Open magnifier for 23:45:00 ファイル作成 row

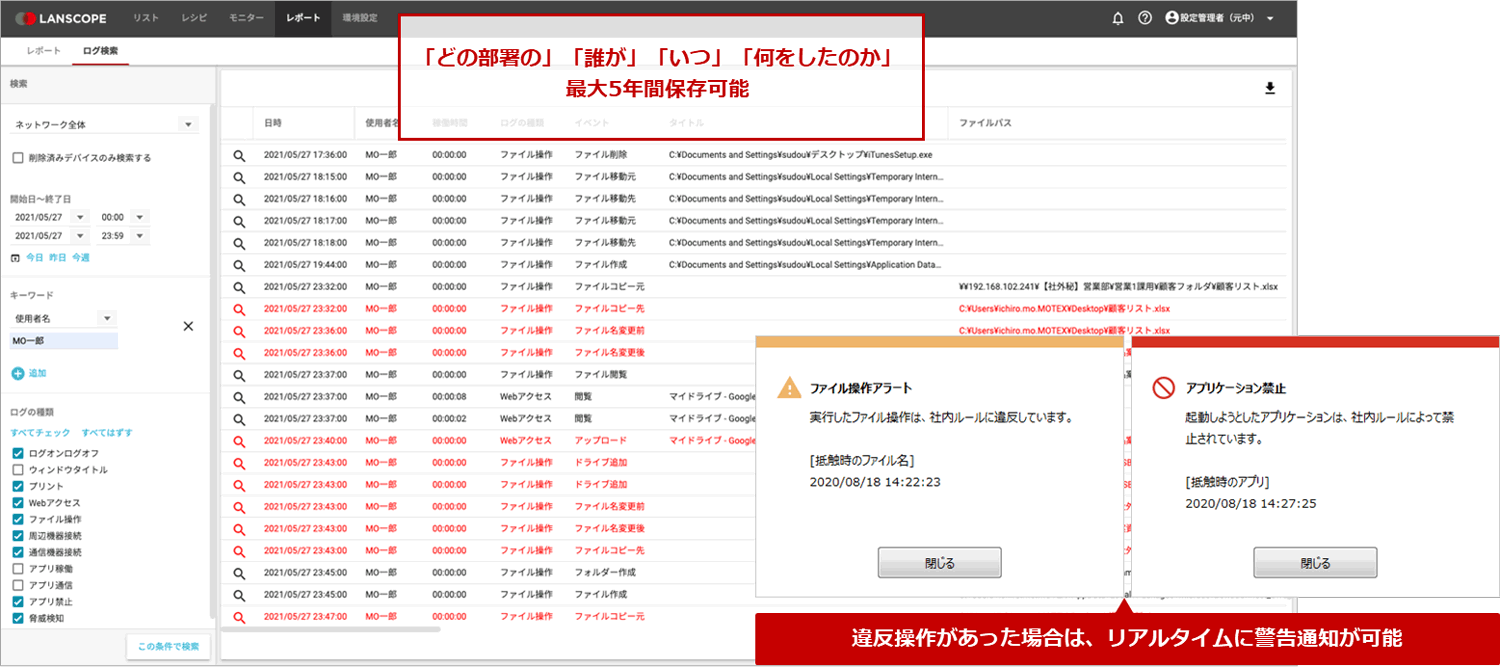(x=239, y=595)
